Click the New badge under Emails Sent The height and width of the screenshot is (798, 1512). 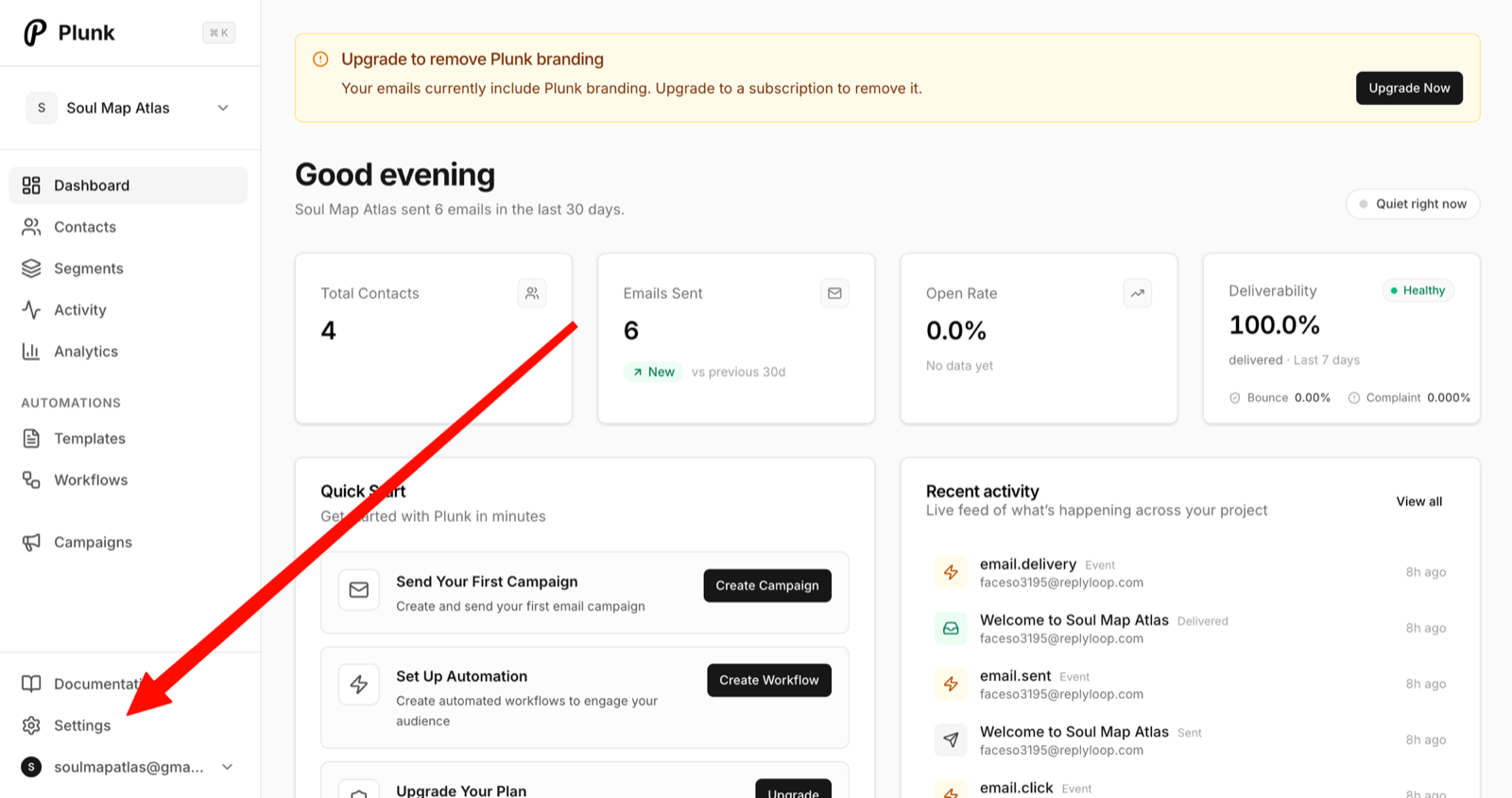653,372
